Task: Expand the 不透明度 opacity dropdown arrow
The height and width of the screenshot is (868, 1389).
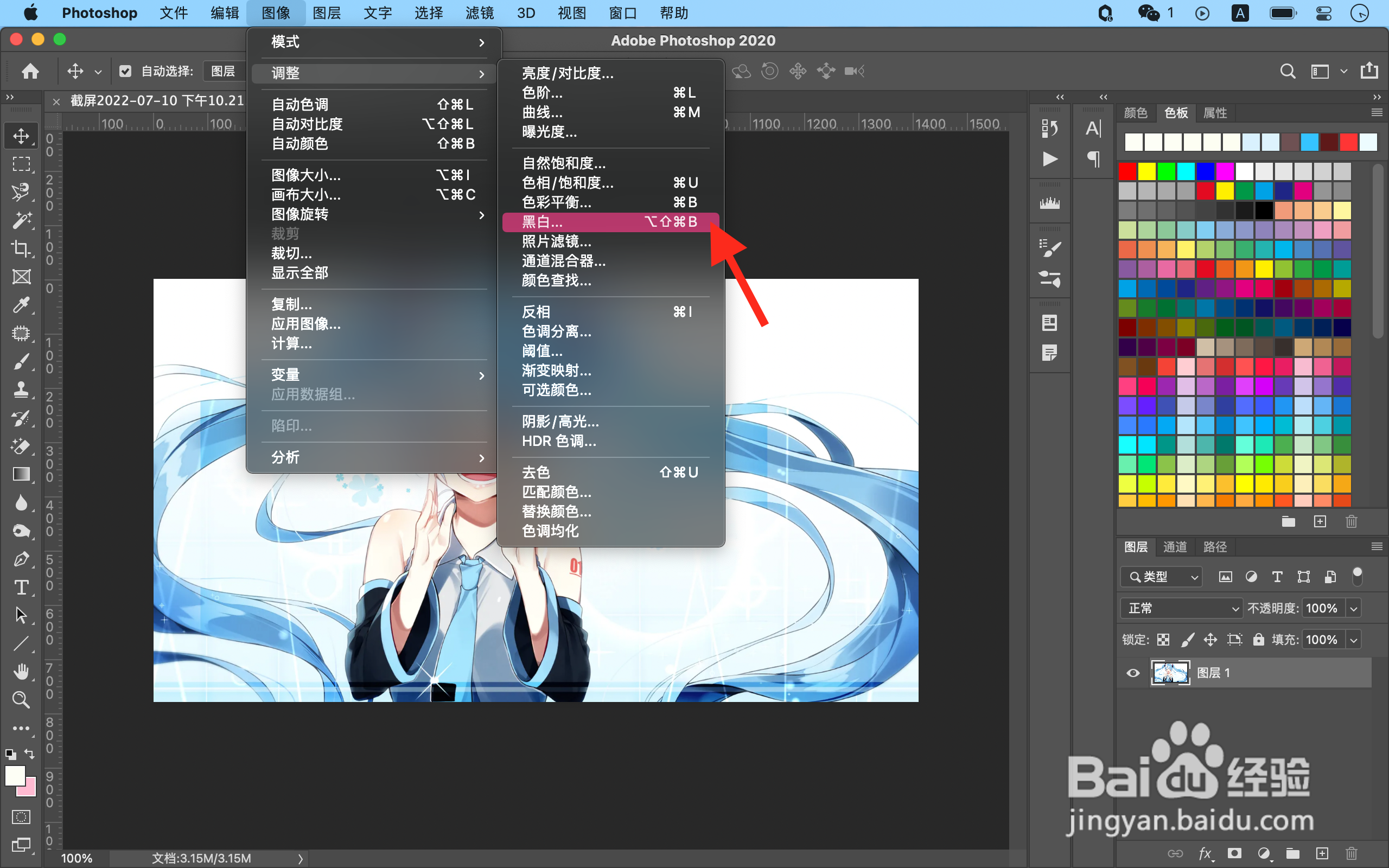Action: coord(1354,609)
